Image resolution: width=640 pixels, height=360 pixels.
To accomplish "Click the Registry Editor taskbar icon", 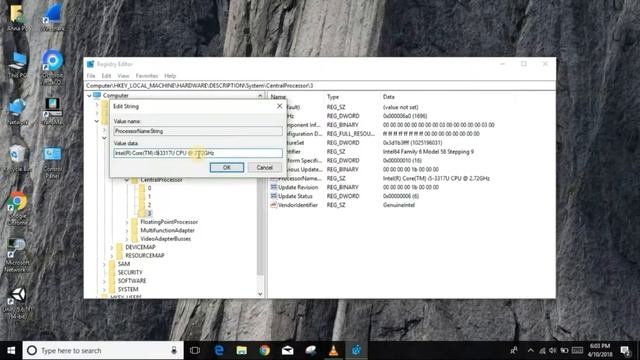I will coord(356,351).
